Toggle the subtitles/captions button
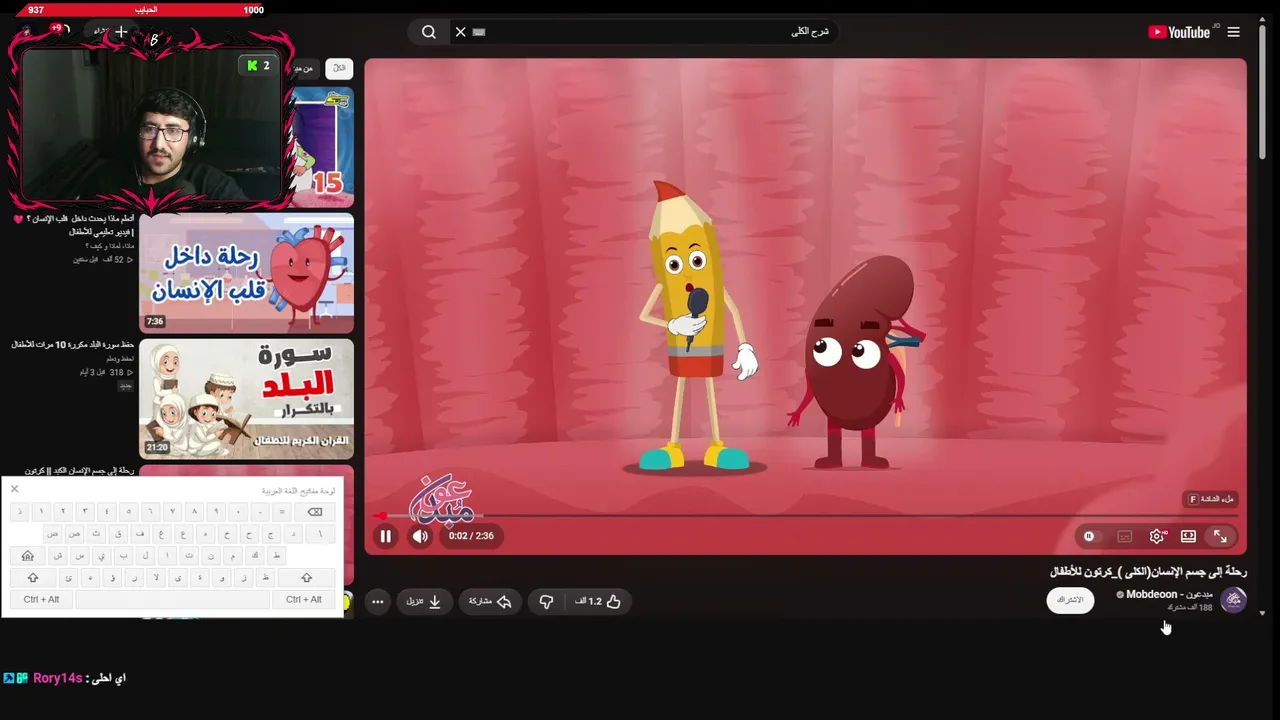1280x720 pixels. coord(1125,536)
